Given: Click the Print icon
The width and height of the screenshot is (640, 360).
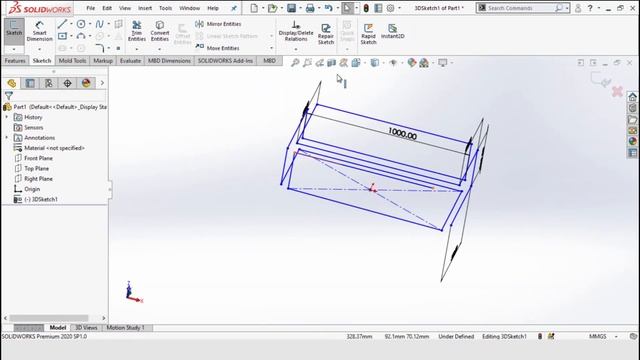Looking at the screenshot, I should coord(310,8).
